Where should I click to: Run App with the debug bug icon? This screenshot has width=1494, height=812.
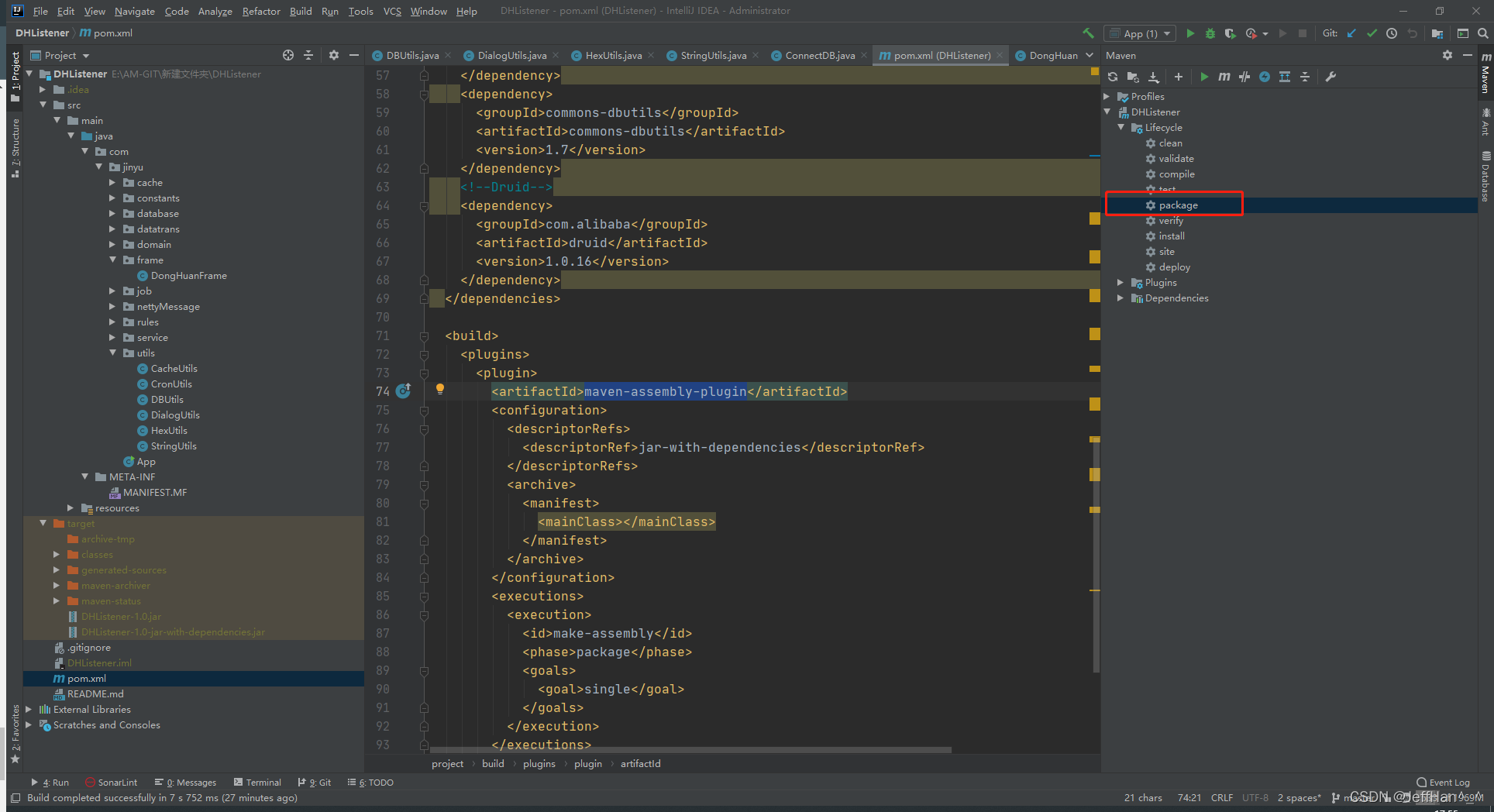[x=1210, y=33]
